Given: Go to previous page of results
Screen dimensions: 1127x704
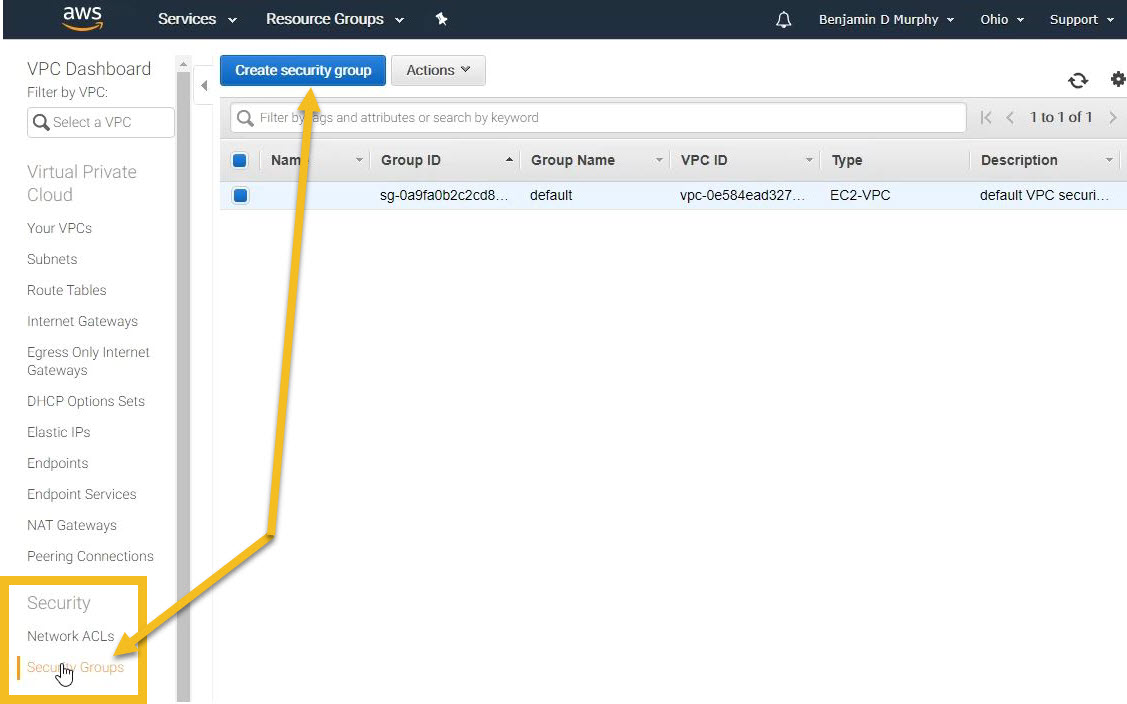Looking at the screenshot, I should pyautogui.click(x=1010, y=117).
